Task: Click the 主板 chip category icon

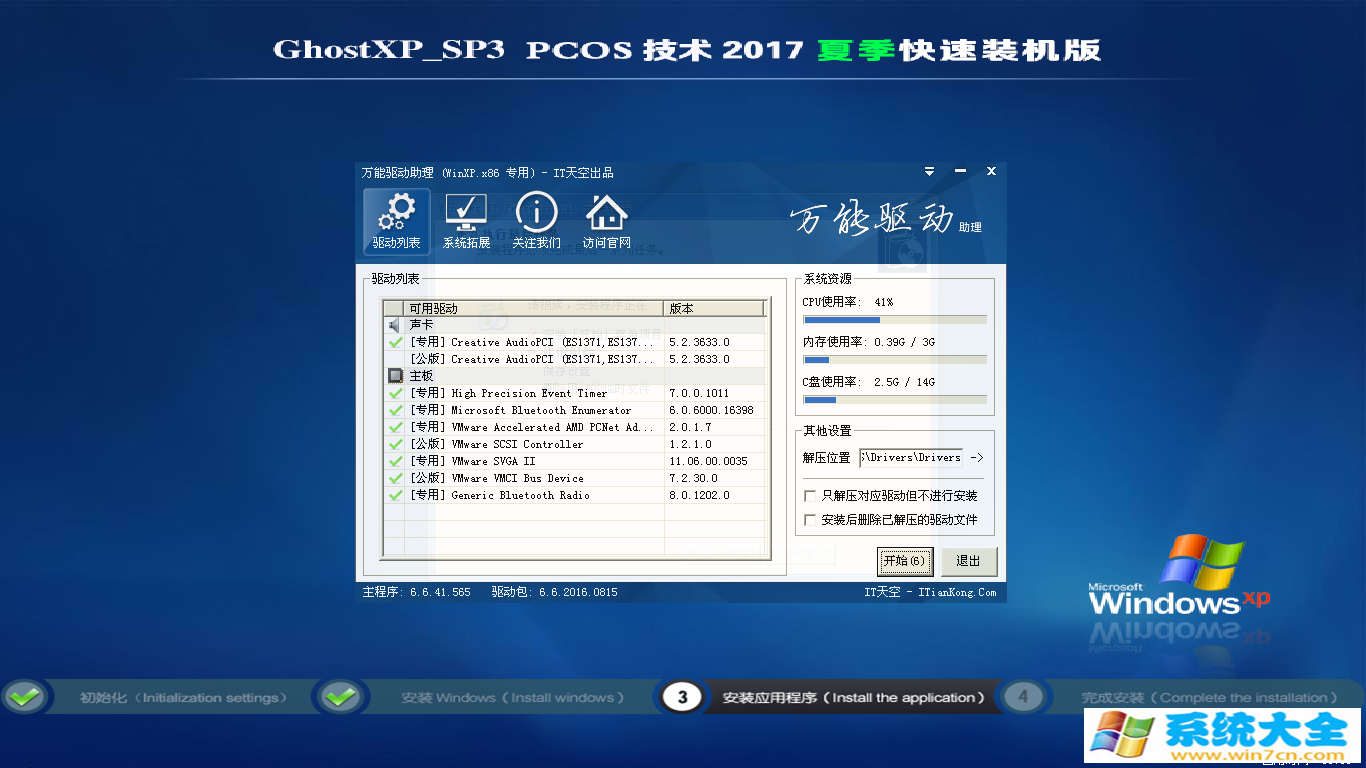Action: click(x=395, y=376)
